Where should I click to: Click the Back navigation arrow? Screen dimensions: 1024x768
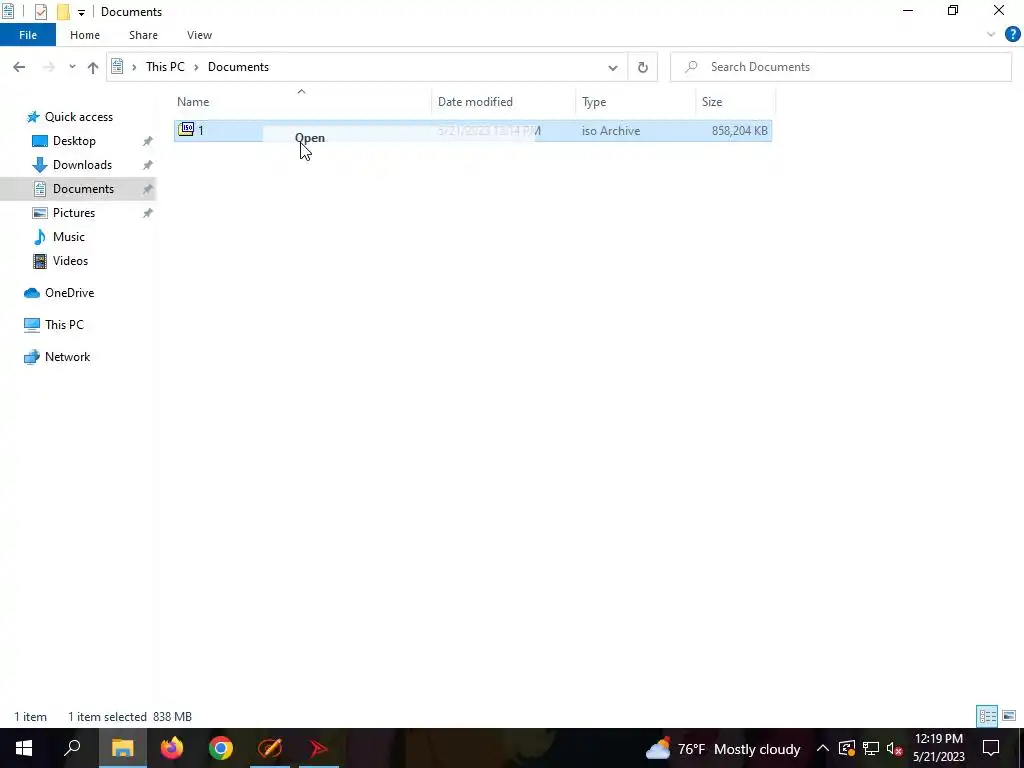[x=19, y=67]
